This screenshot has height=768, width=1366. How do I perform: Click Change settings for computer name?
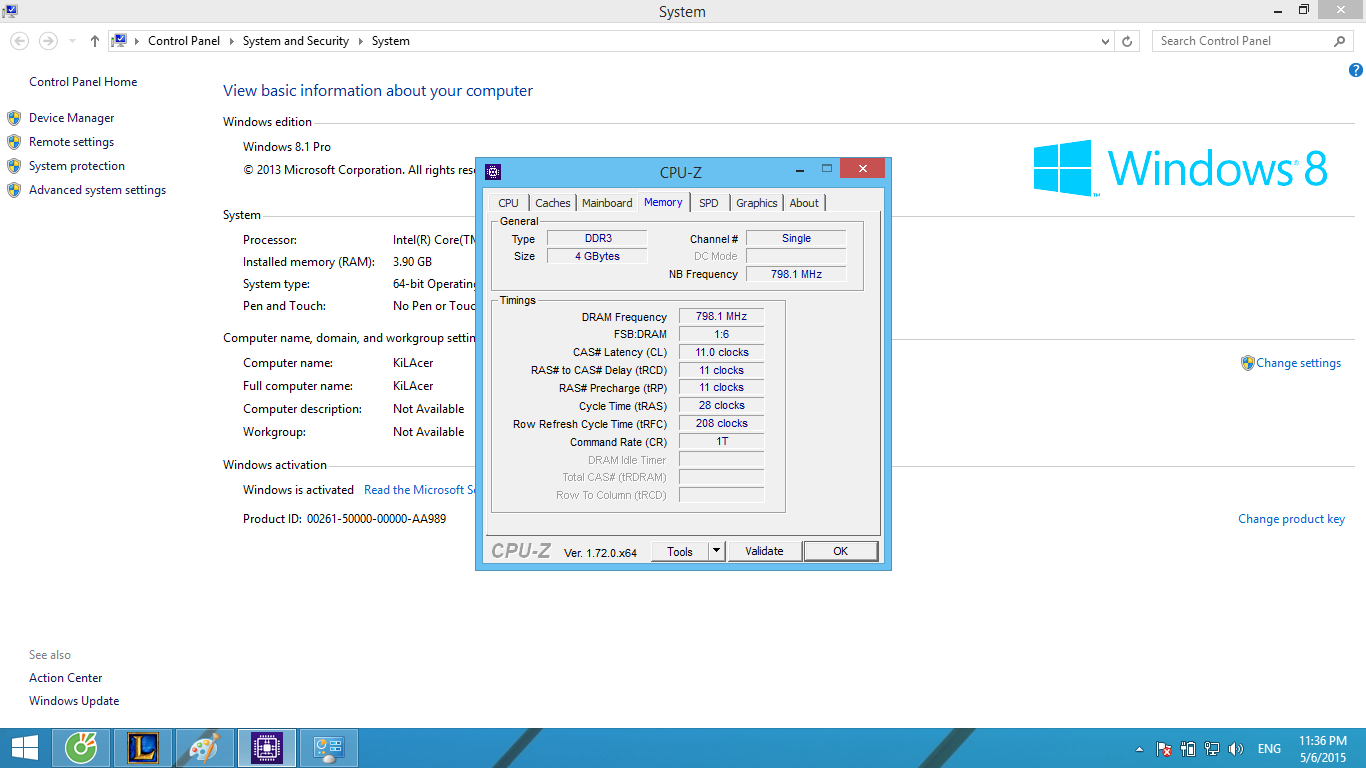click(x=1298, y=363)
